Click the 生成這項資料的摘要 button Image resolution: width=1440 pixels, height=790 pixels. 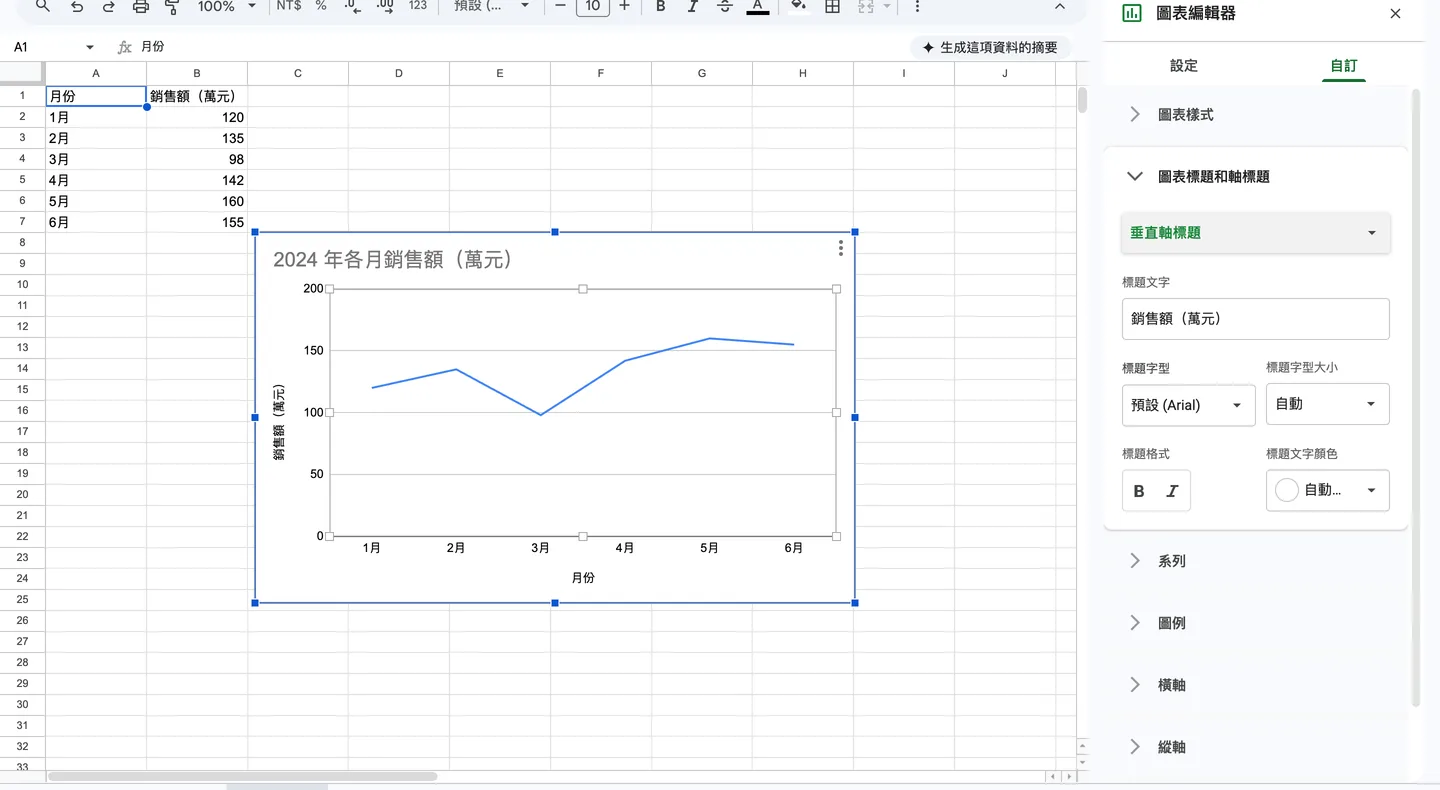point(990,47)
